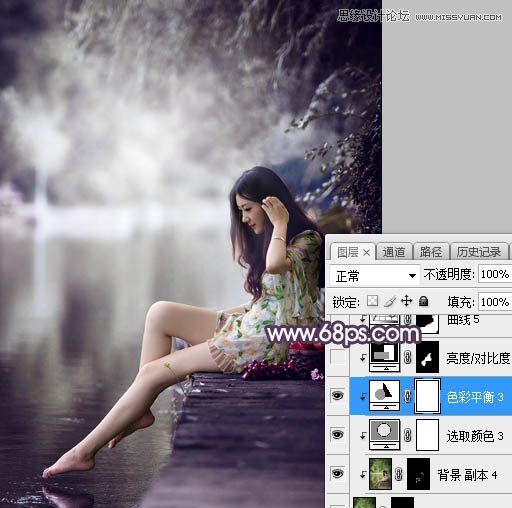Click the 不透明度 label
The image size is (512, 508).
click(x=449, y=274)
